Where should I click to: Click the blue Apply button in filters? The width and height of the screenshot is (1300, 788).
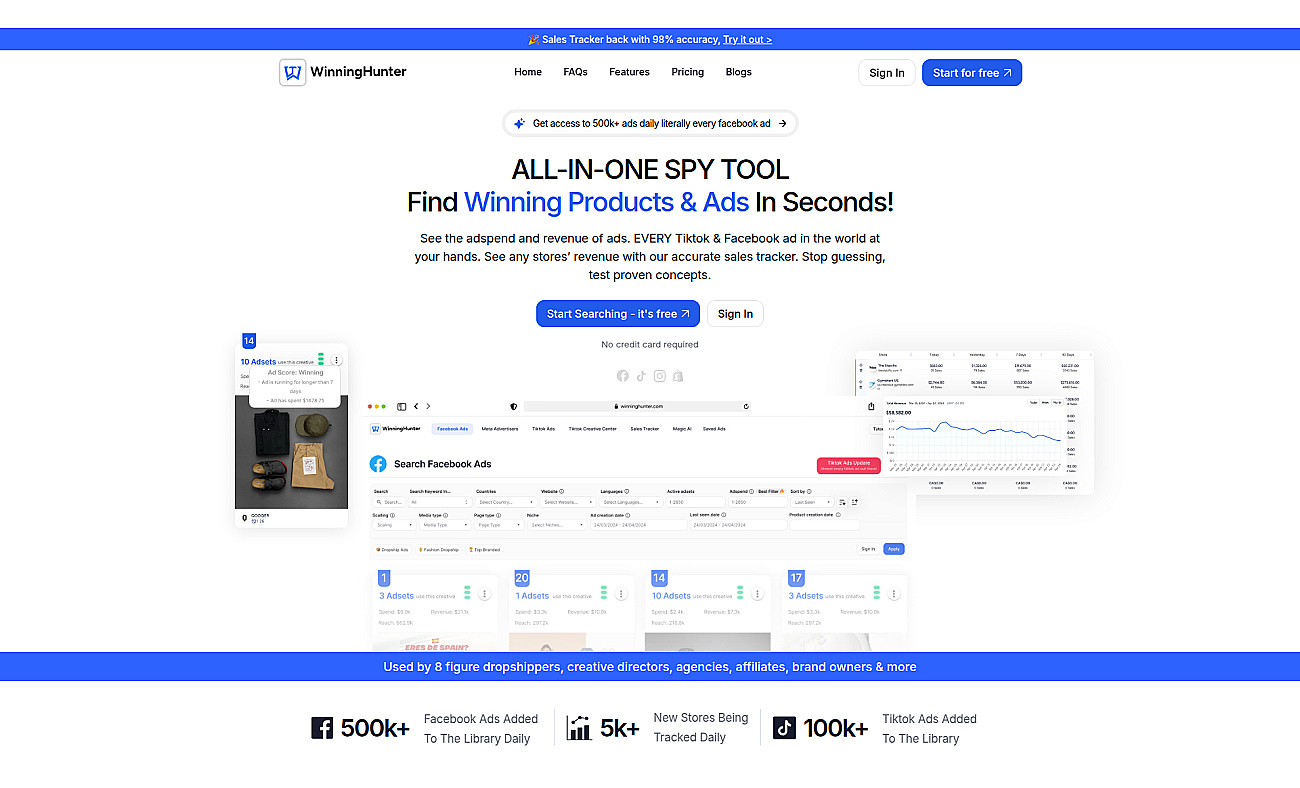point(894,549)
